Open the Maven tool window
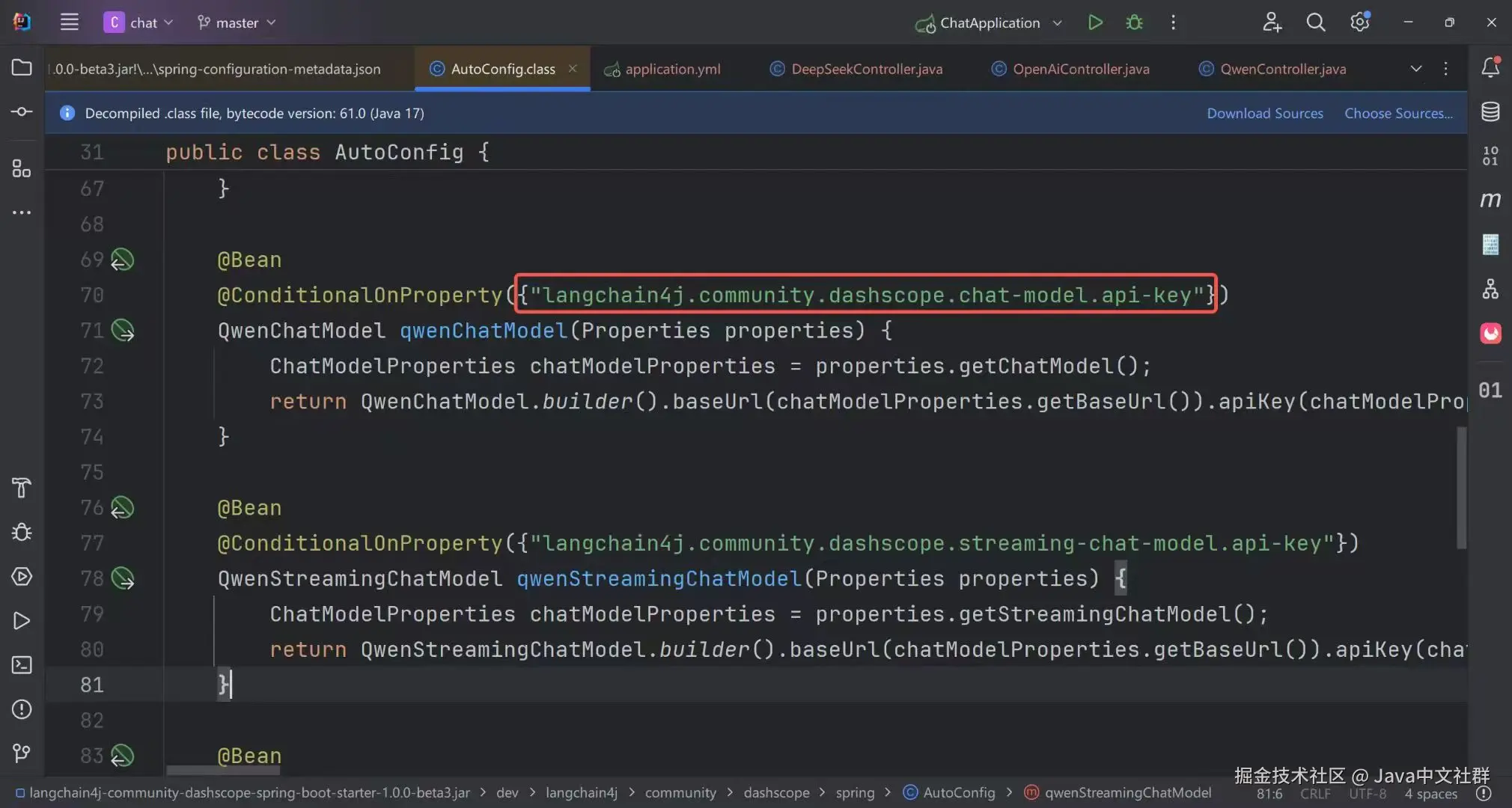 [1490, 200]
